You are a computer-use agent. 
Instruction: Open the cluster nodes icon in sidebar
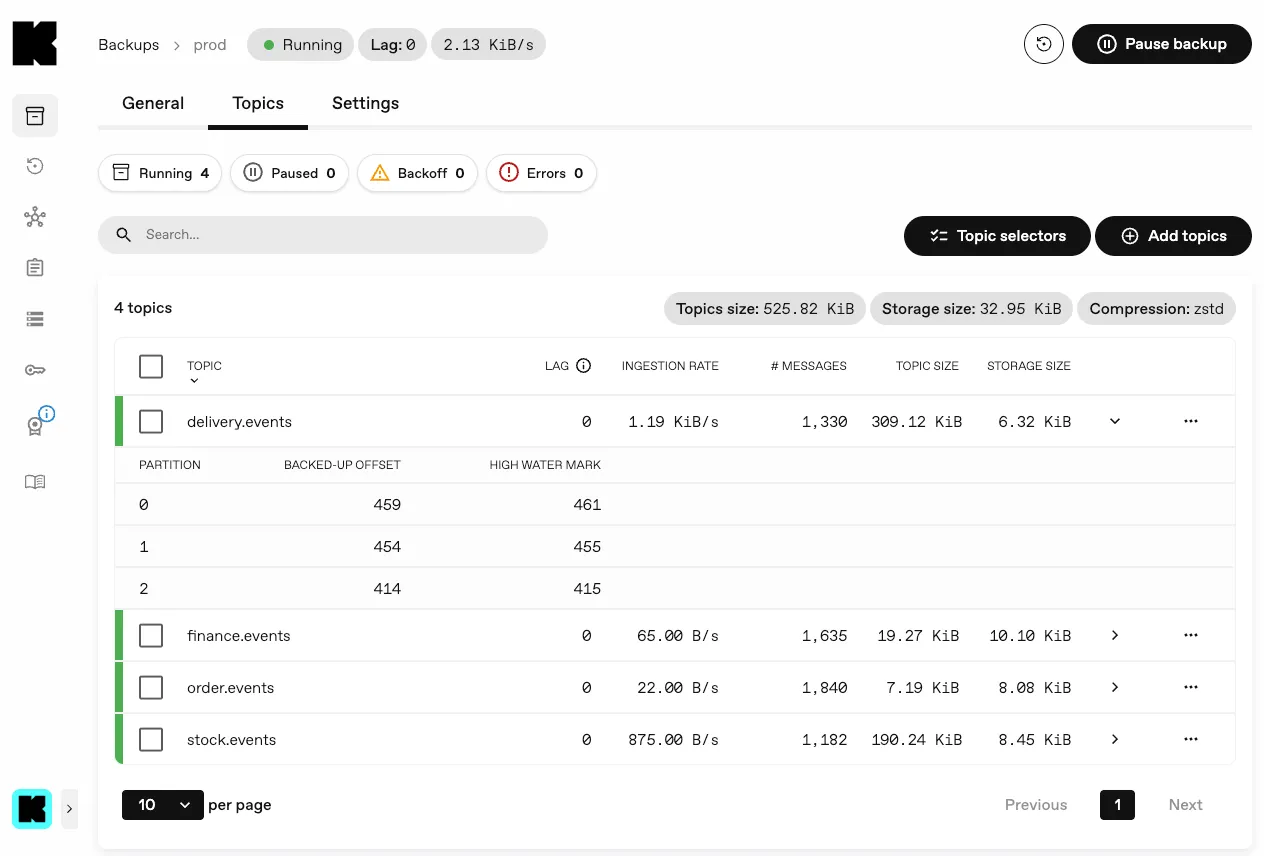35,217
